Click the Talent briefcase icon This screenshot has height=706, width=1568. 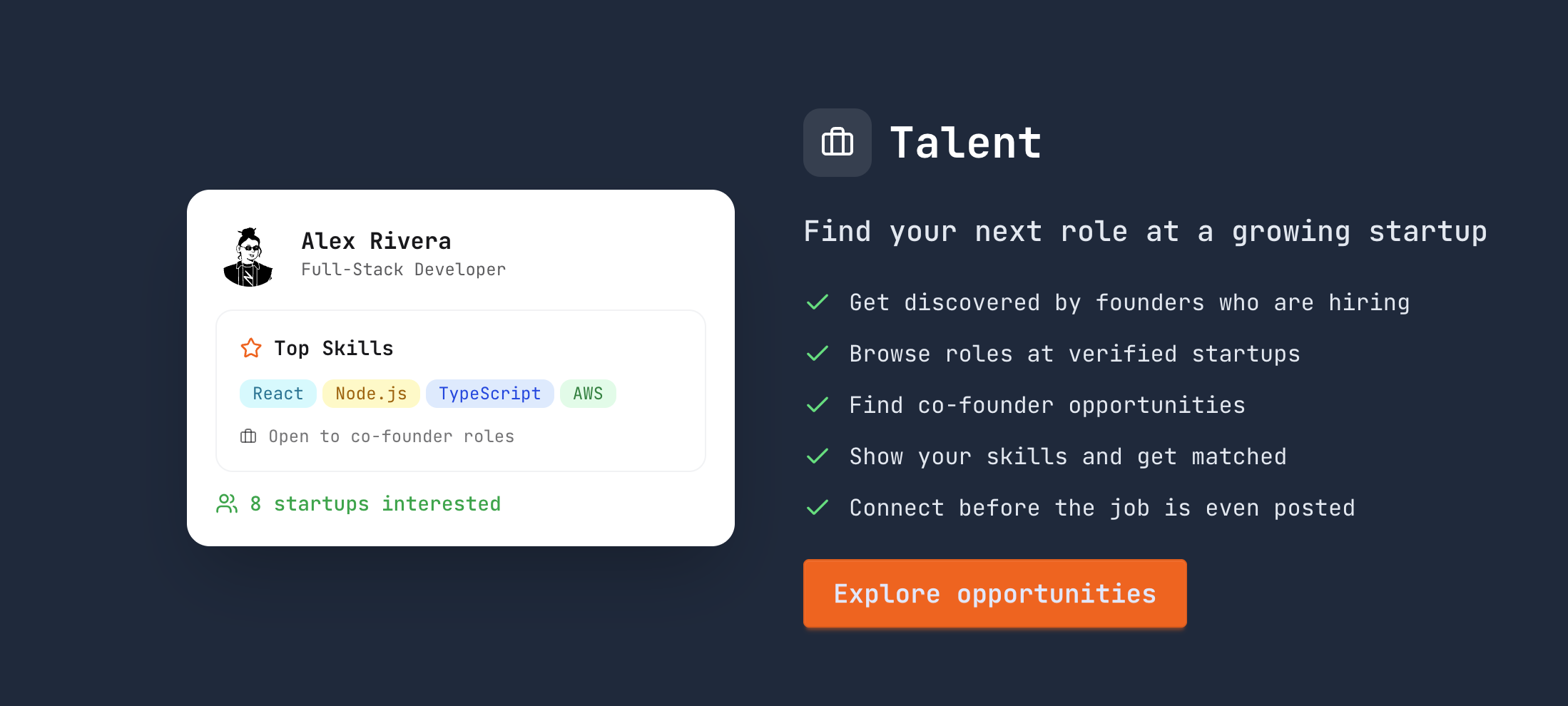(837, 142)
